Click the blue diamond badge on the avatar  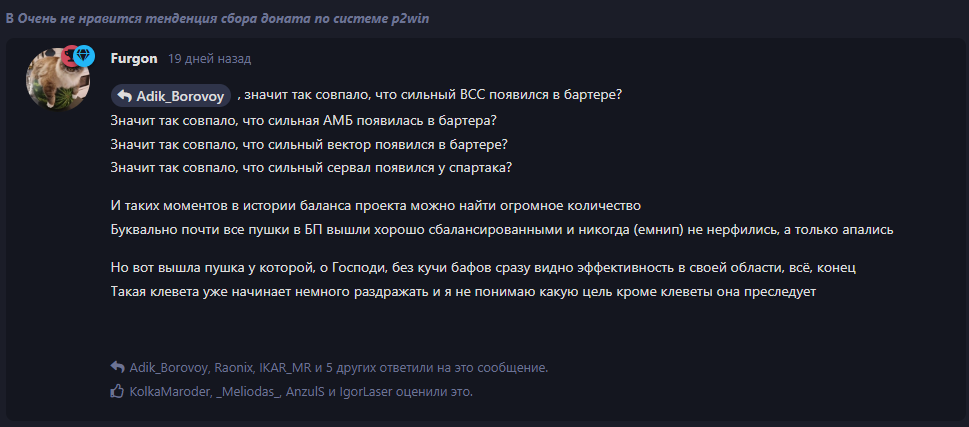(84, 56)
